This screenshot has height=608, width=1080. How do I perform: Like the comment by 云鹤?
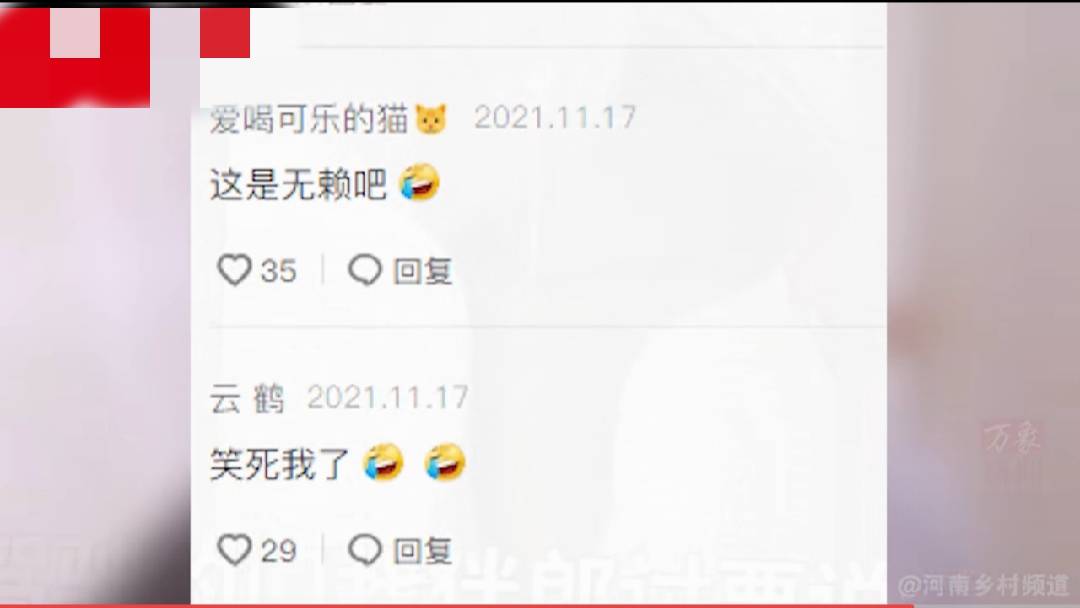tap(234, 550)
